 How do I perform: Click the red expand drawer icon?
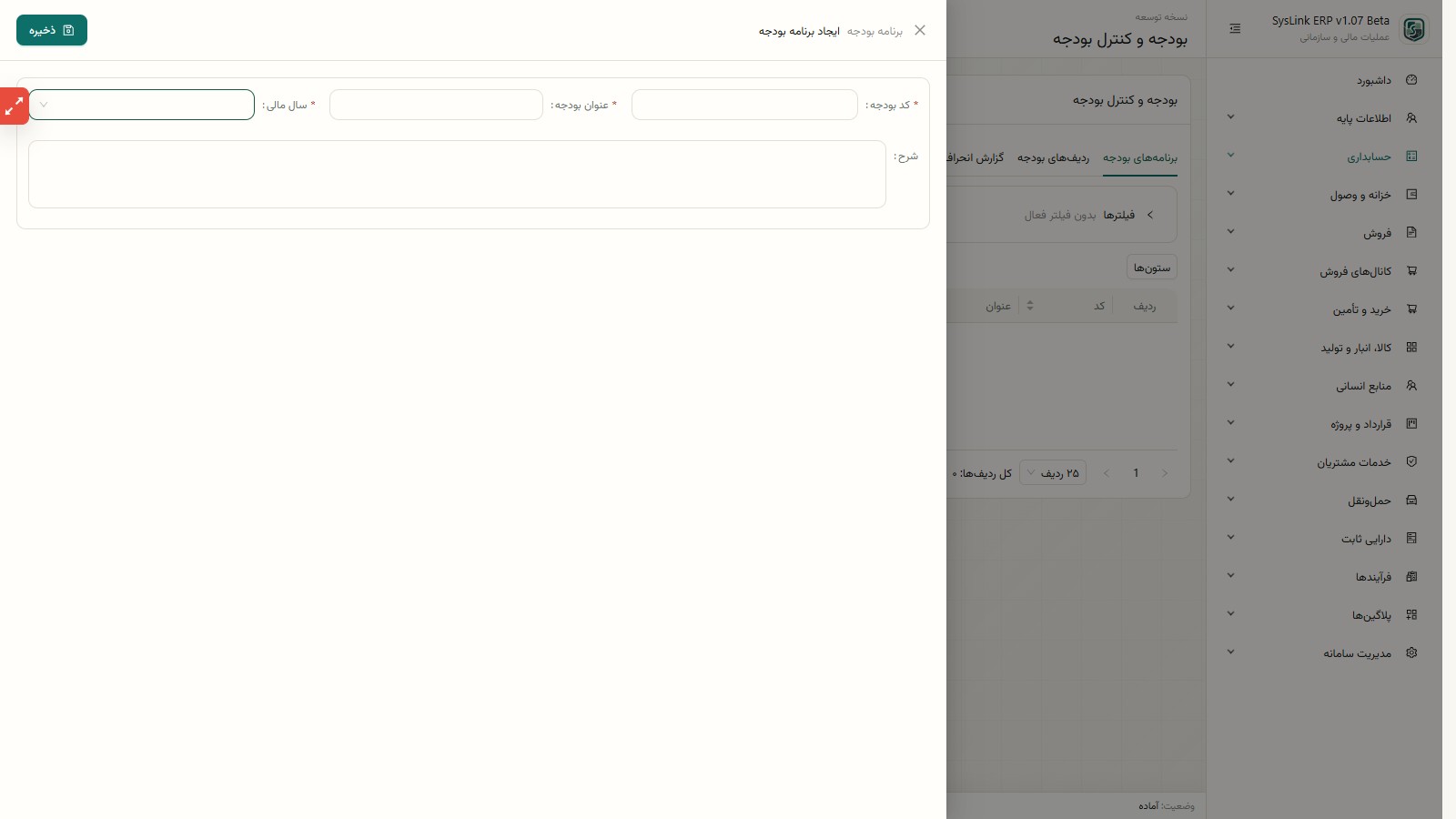14,106
